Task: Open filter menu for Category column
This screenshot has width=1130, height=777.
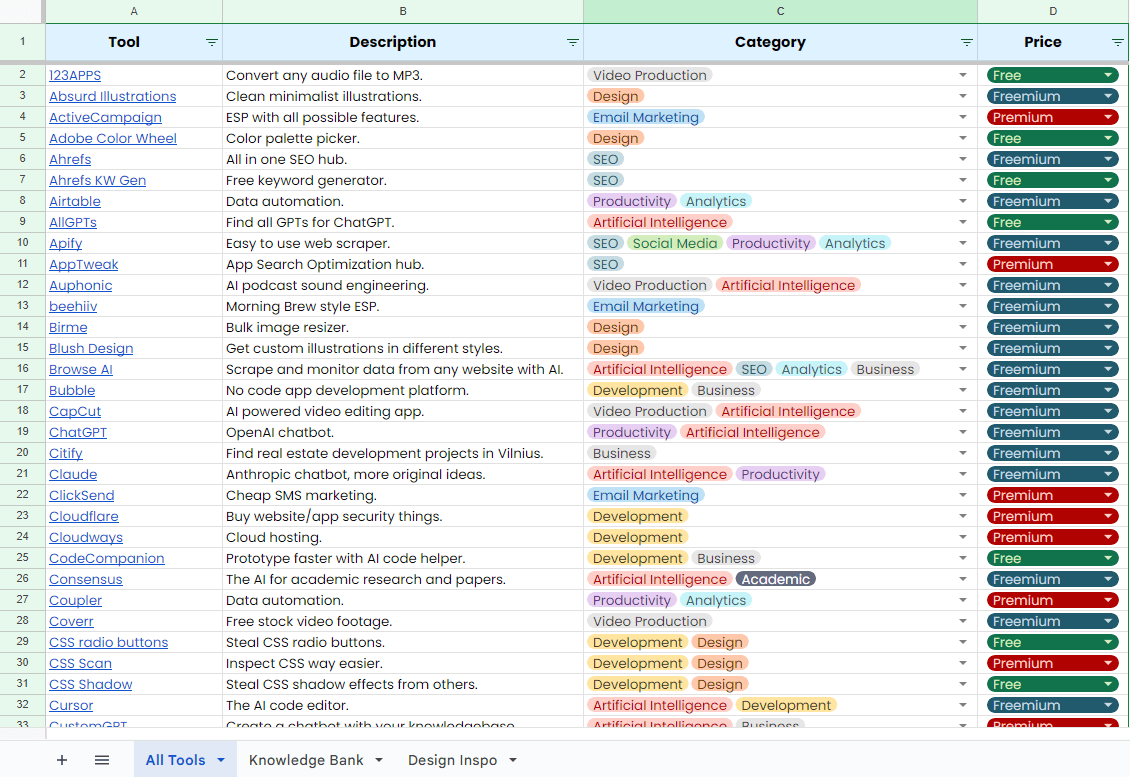Action: click(x=966, y=43)
